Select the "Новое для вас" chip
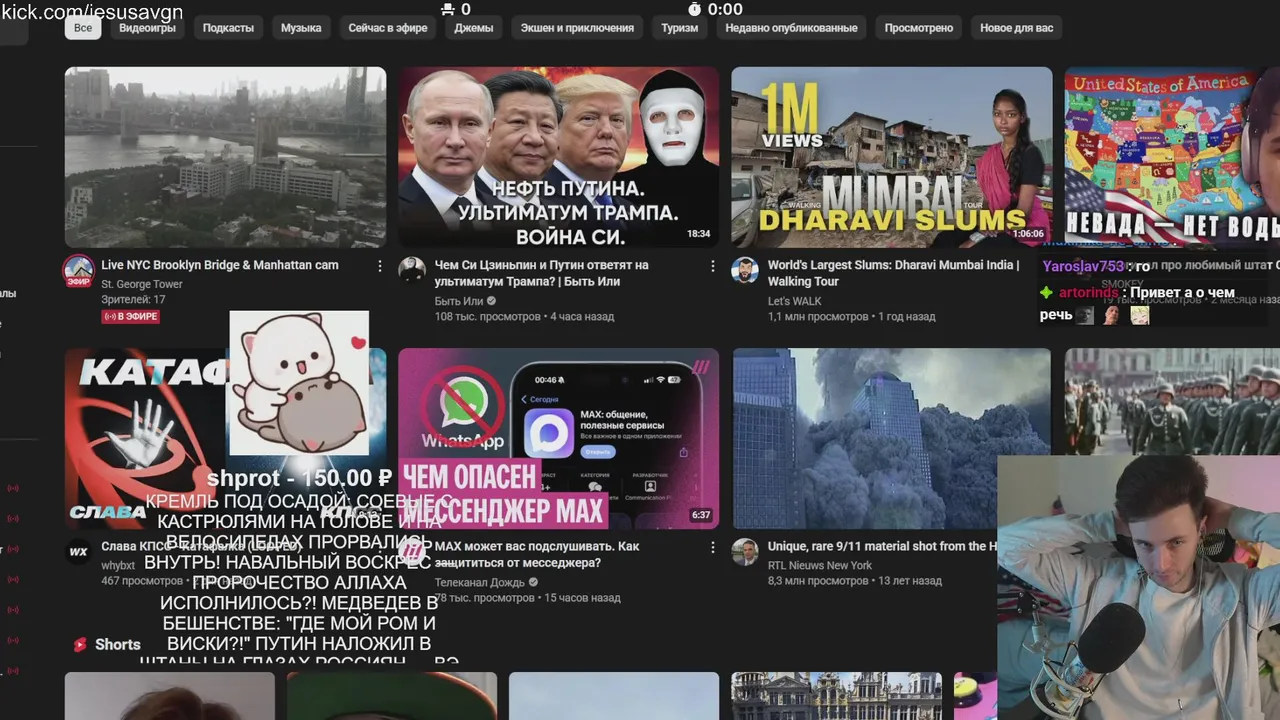1280x720 pixels. tap(1017, 28)
